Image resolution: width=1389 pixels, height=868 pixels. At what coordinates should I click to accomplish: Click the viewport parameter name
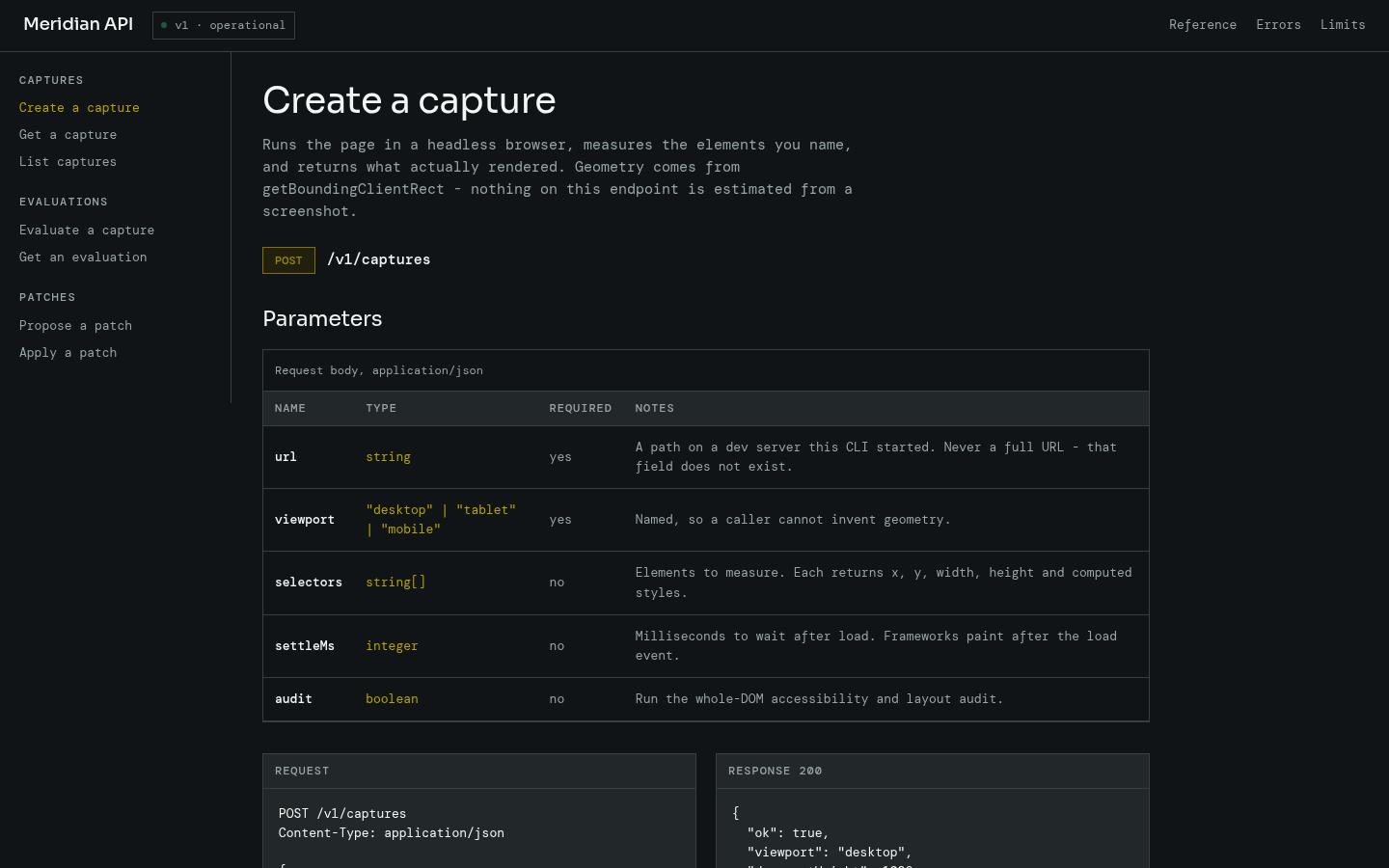click(x=305, y=520)
